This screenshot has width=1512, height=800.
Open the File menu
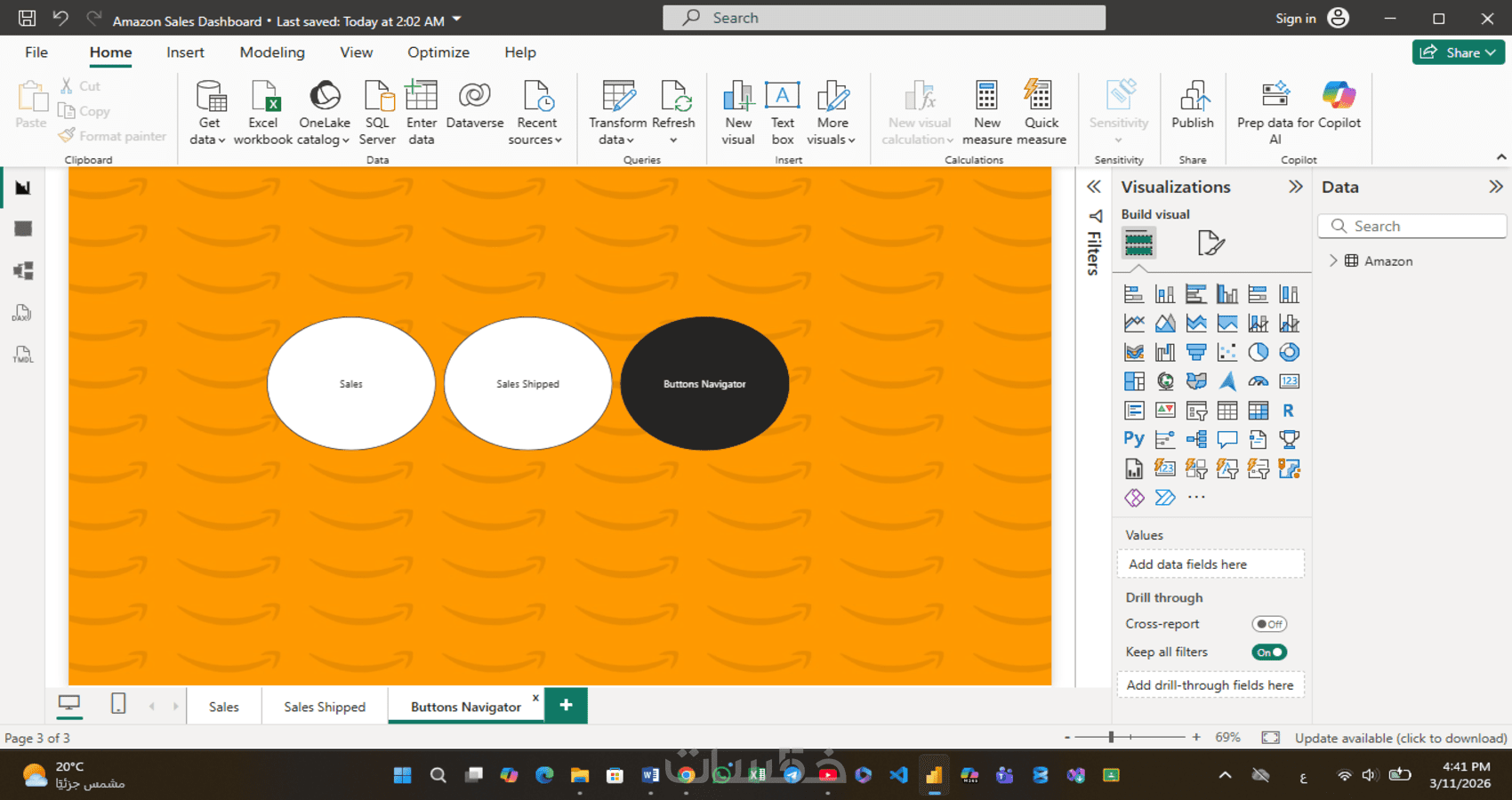[x=36, y=52]
